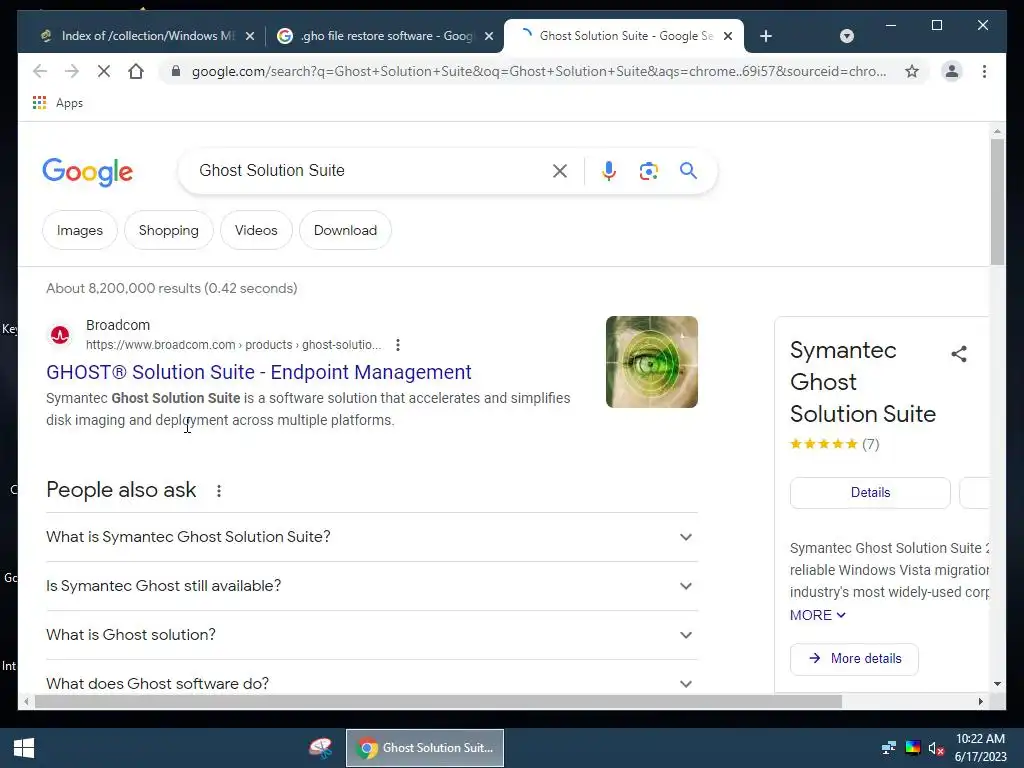
Task: Open the network tray icon
Action: tap(889, 748)
